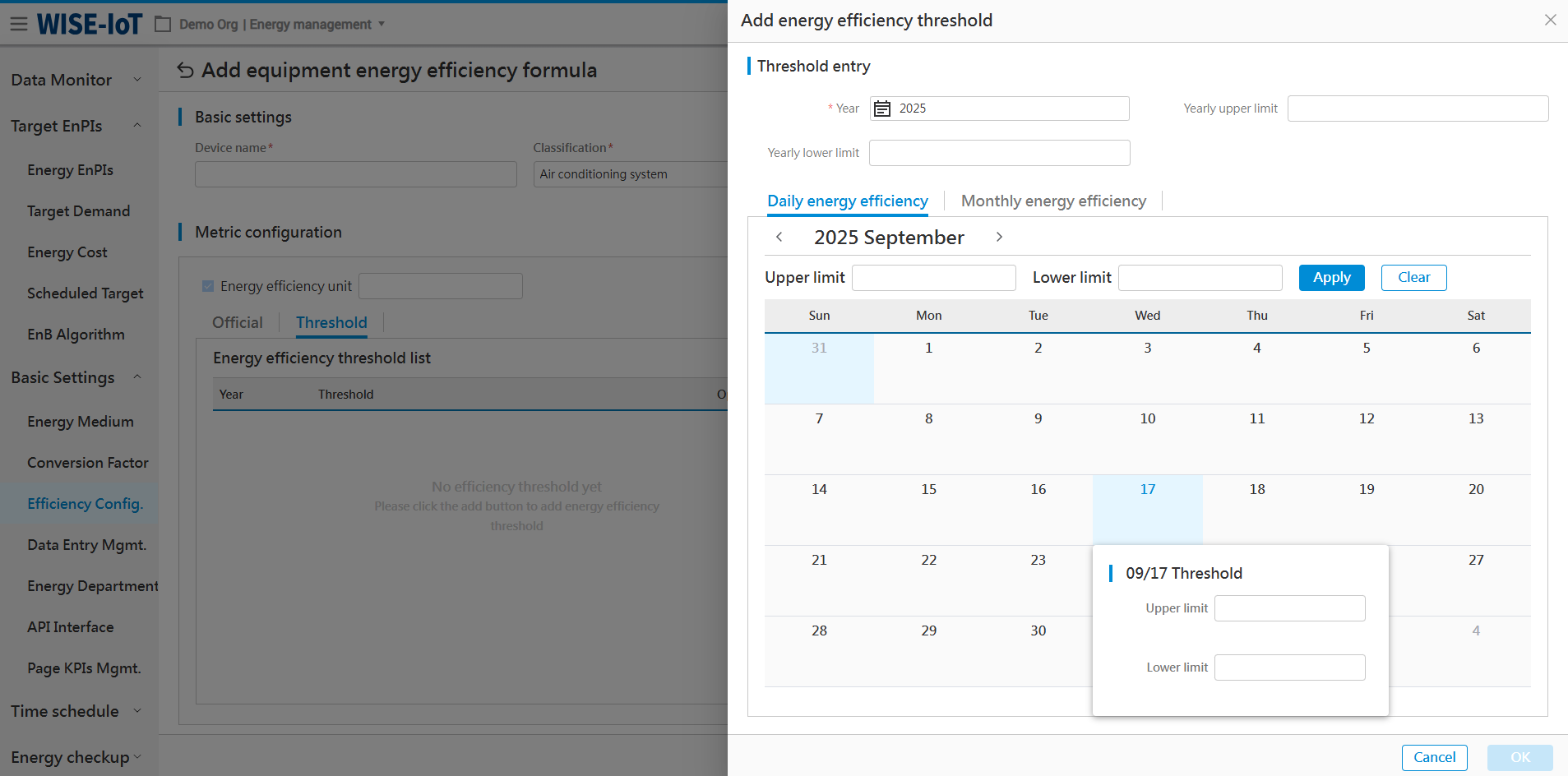The width and height of the screenshot is (1568, 776).
Task: Open the hamburger navigation menu
Action: pyautogui.click(x=18, y=24)
